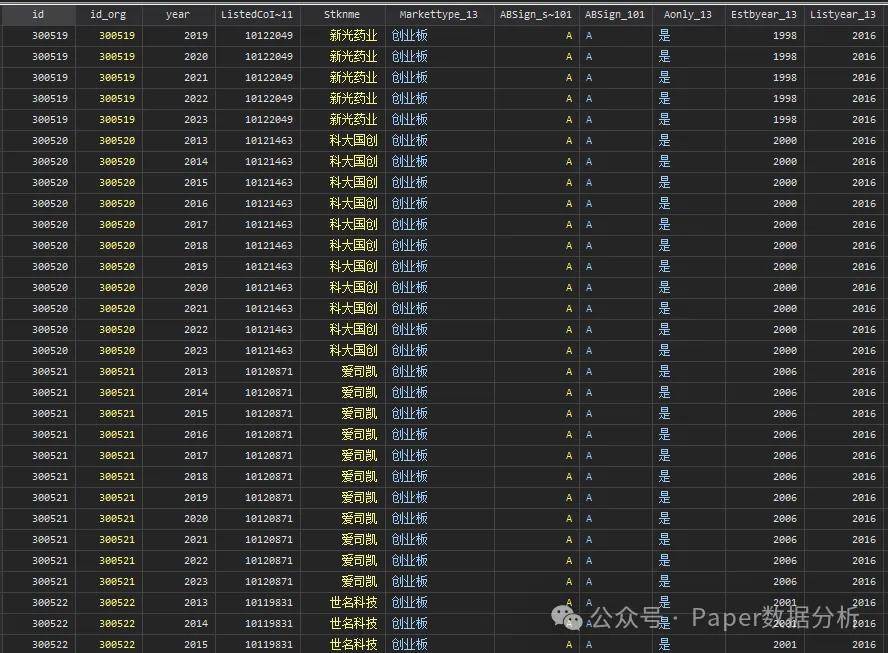The width and height of the screenshot is (888, 653).
Task: Select id_org 300521 in the 2014 row
Action: point(117,392)
